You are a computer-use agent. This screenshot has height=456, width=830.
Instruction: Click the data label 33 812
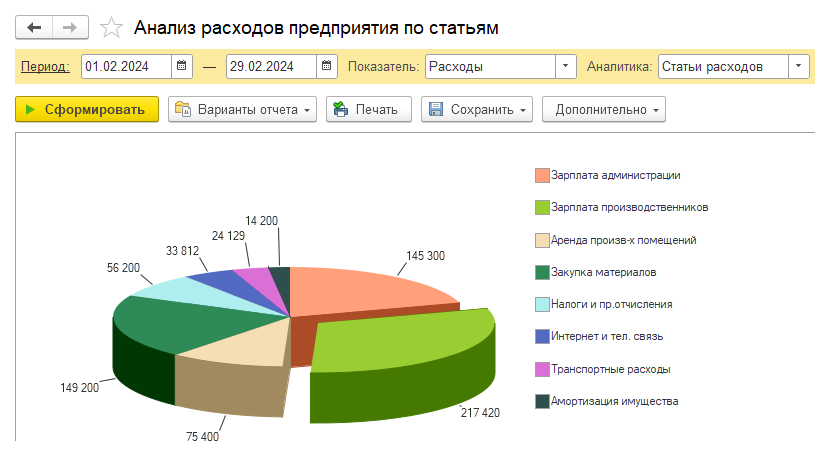pos(182,251)
